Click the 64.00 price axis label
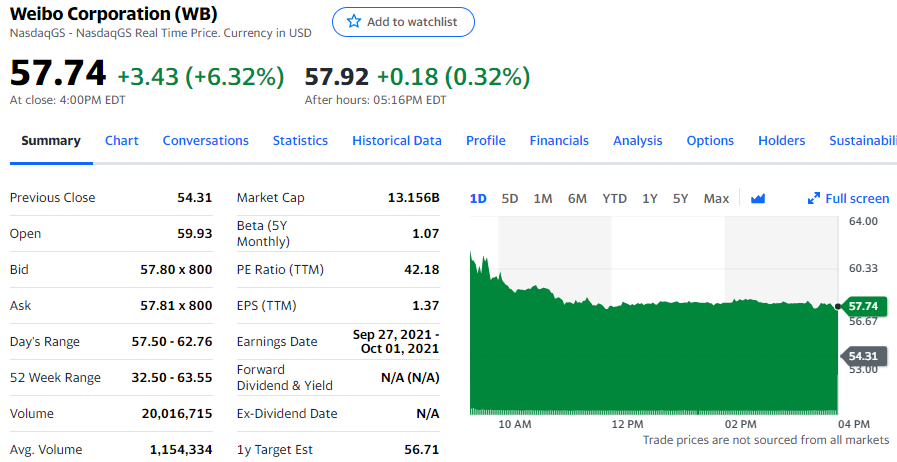The width and height of the screenshot is (897, 462). (x=863, y=221)
